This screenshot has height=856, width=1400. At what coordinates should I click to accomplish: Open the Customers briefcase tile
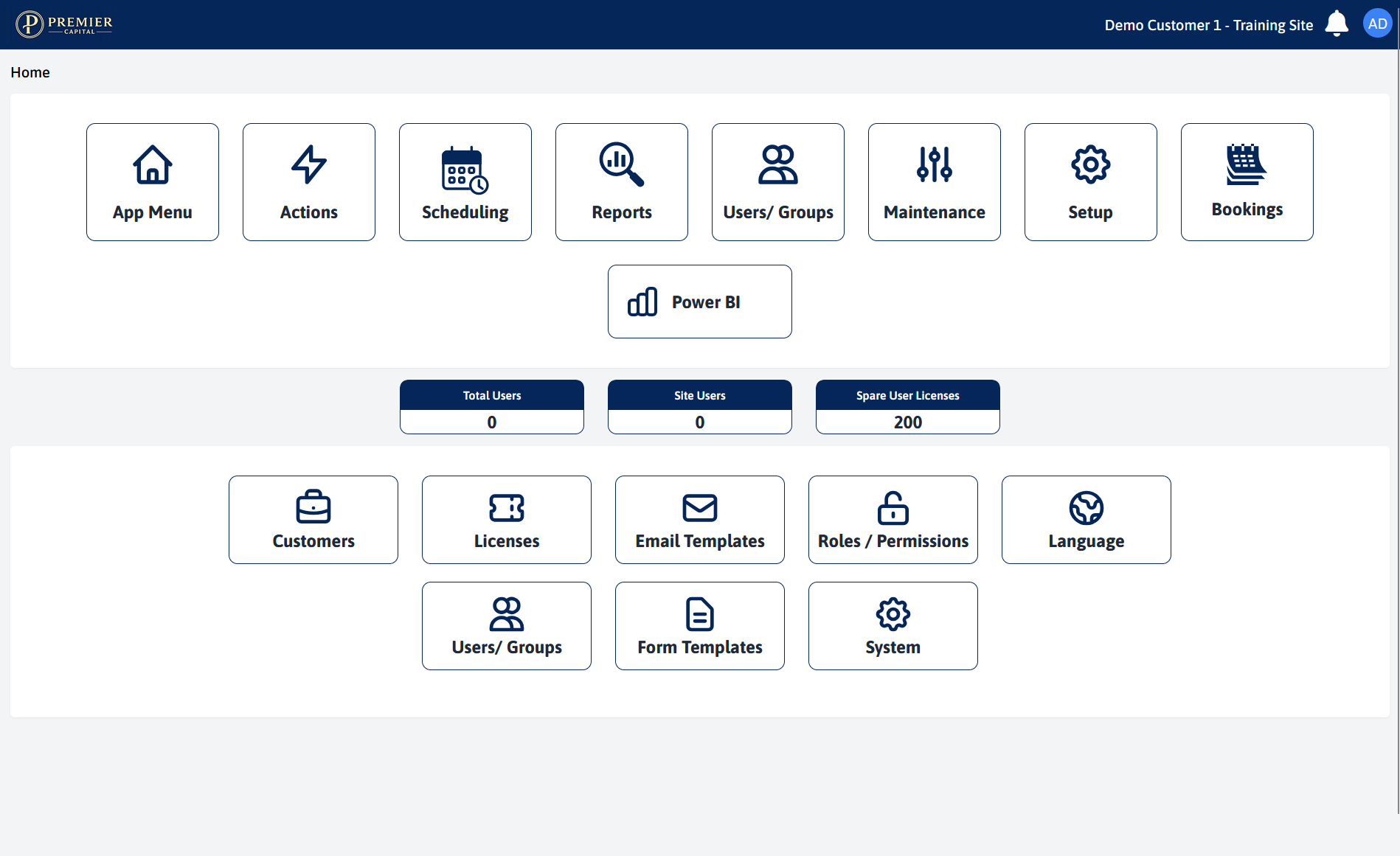(x=313, y=520)
